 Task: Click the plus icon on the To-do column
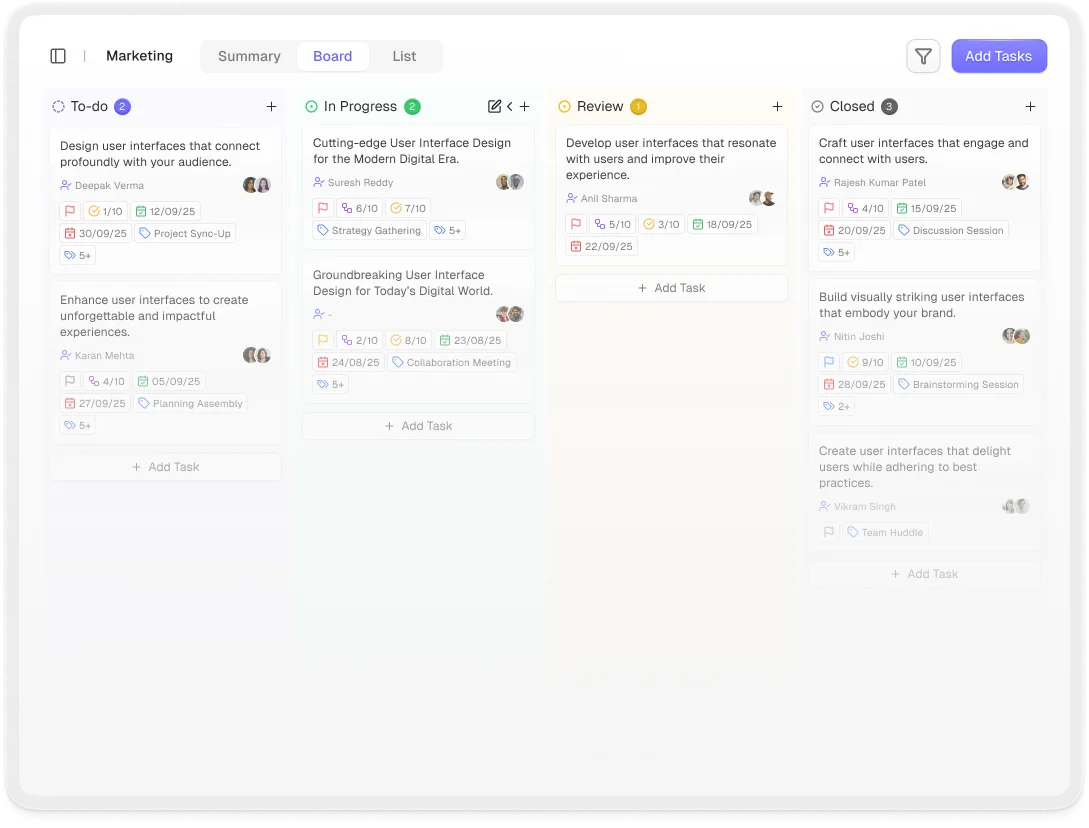pos(271,105)
